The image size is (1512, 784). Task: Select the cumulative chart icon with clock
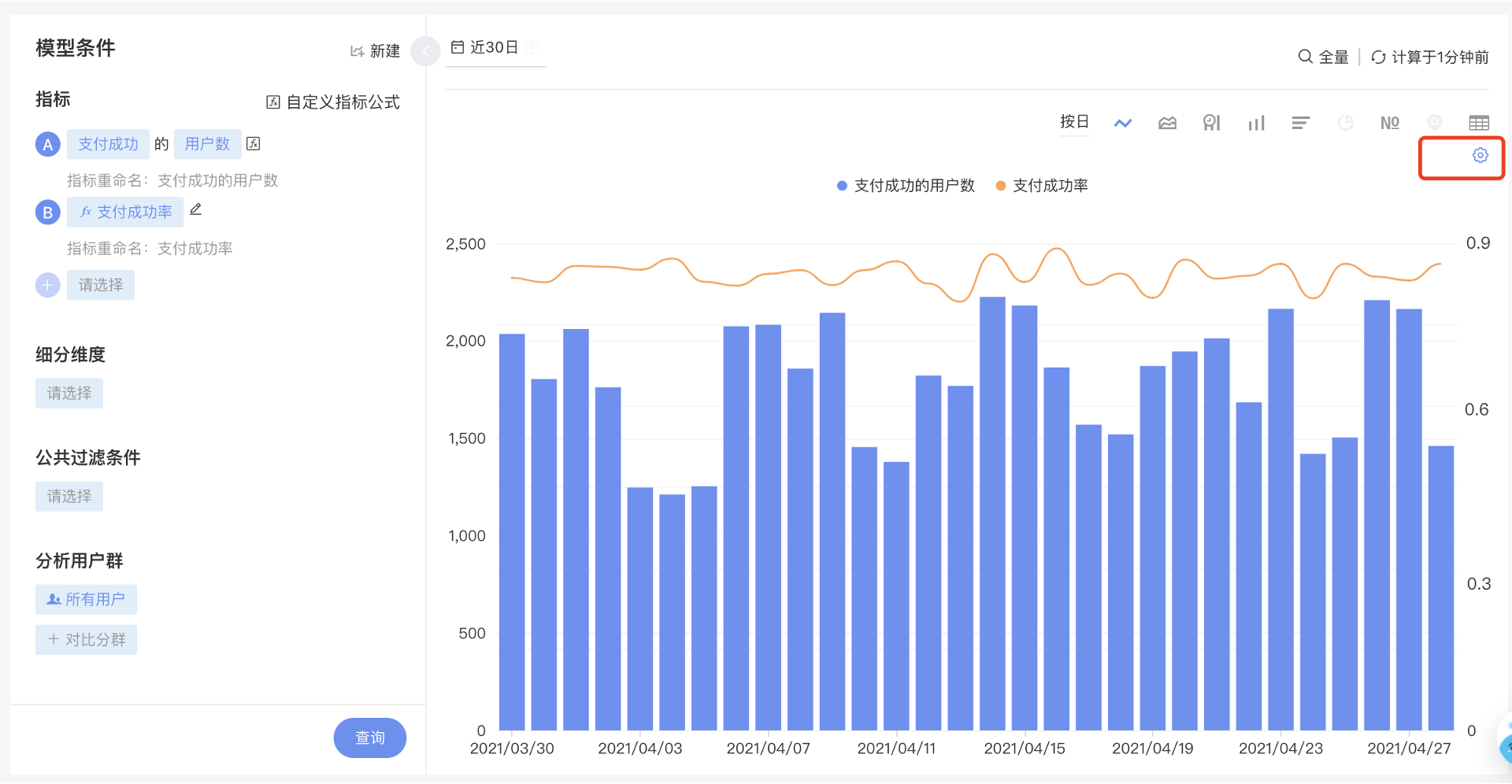1212,123
